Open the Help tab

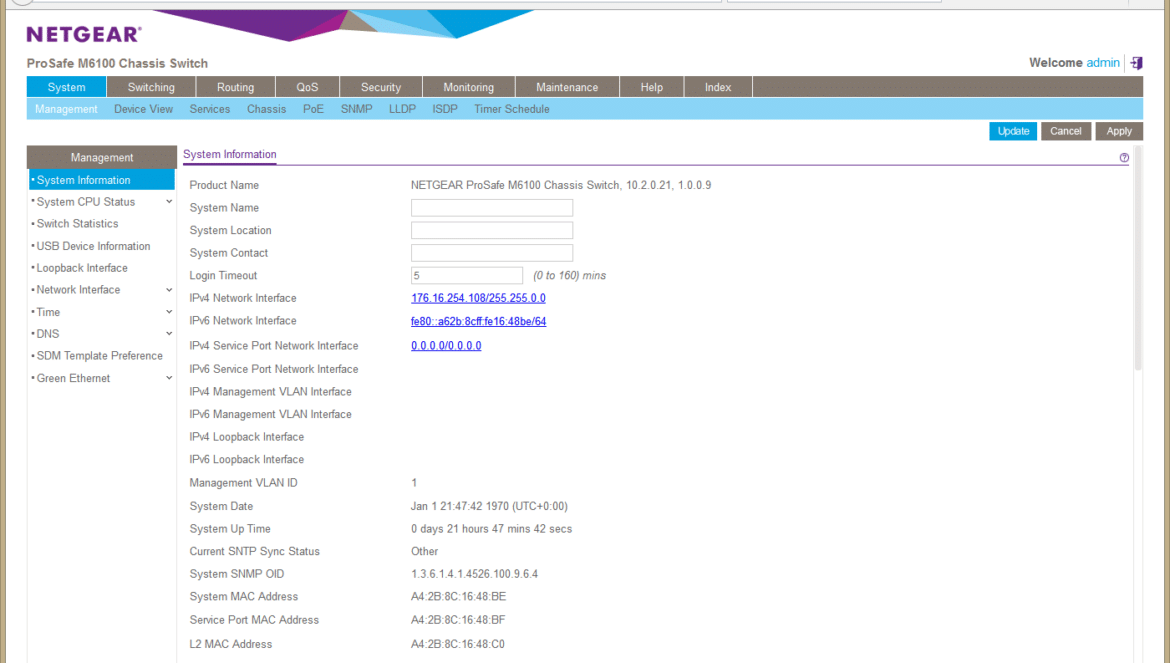pyautogui.click(x=651, y=87)
